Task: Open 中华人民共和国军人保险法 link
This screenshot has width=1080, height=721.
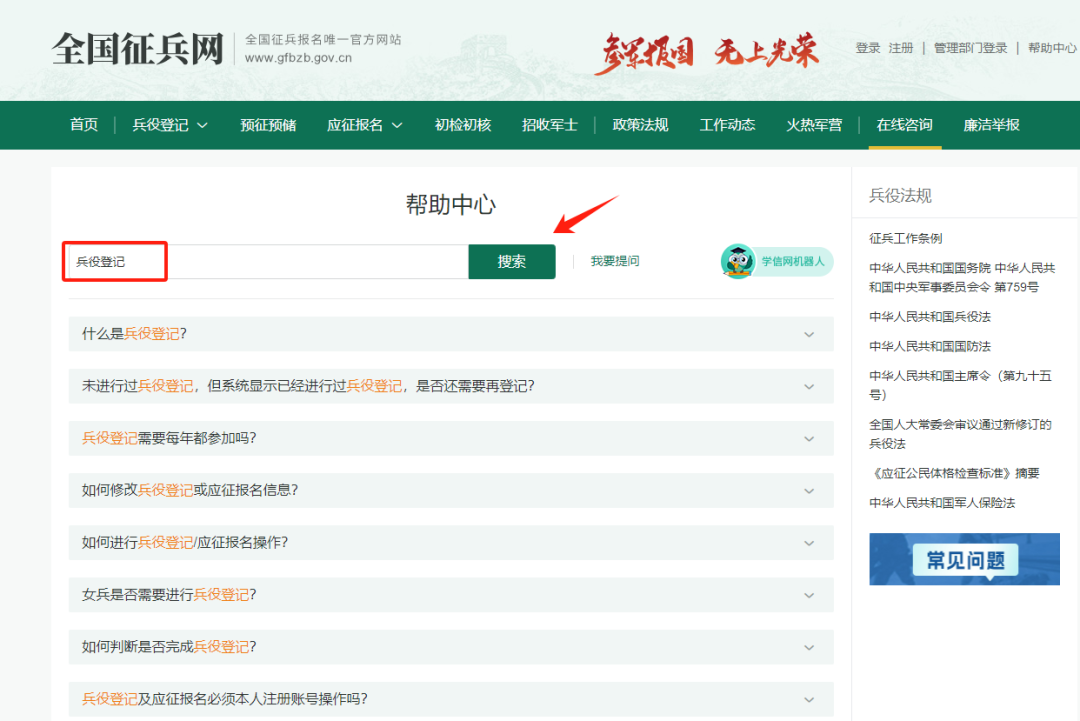Action: coord(941,502)
